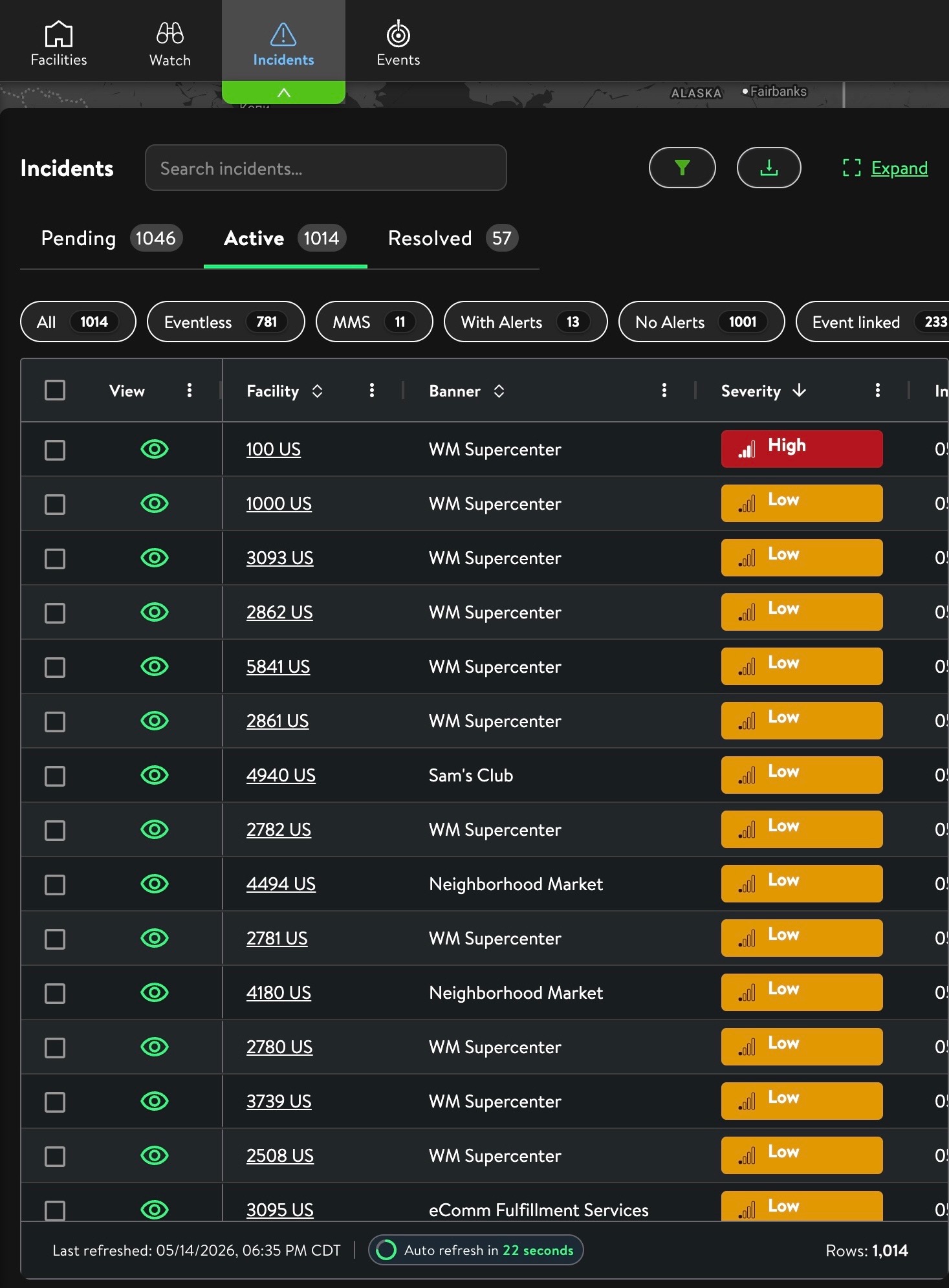Click Low severity badge for 4940 US
Screen dimensions: 949x1288
point(802,775)
